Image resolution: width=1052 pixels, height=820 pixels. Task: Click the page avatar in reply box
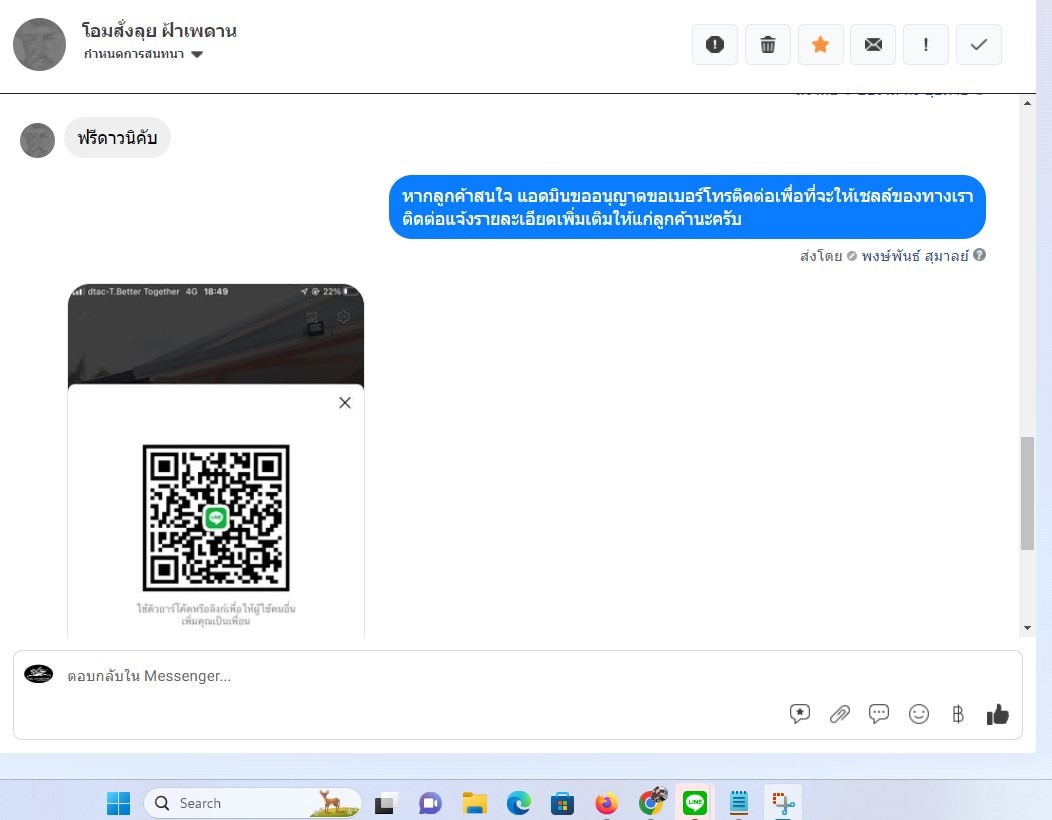click(x=38, y=674)
